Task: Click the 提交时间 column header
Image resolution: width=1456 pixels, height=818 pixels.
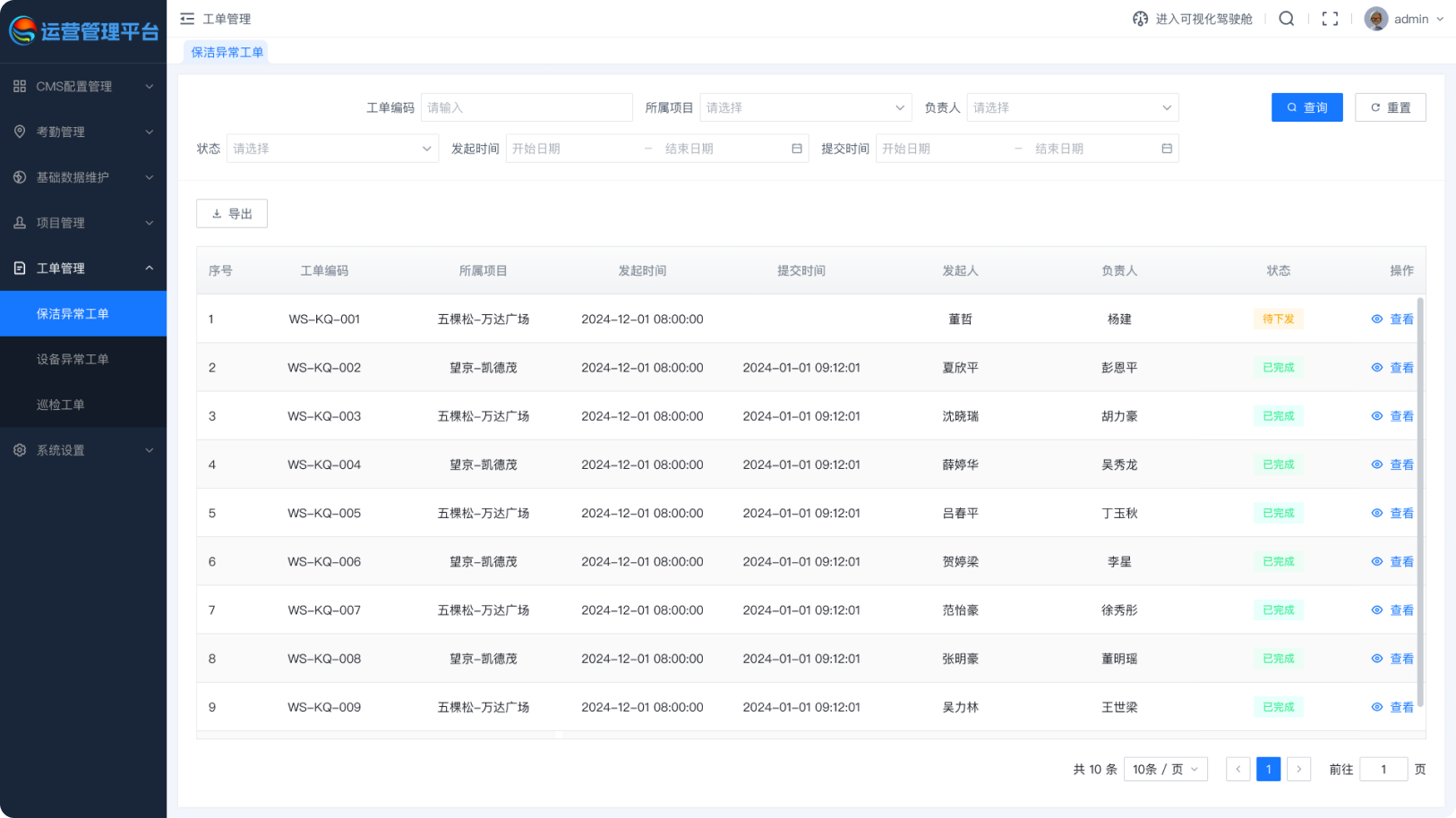Action: [801, 271]
